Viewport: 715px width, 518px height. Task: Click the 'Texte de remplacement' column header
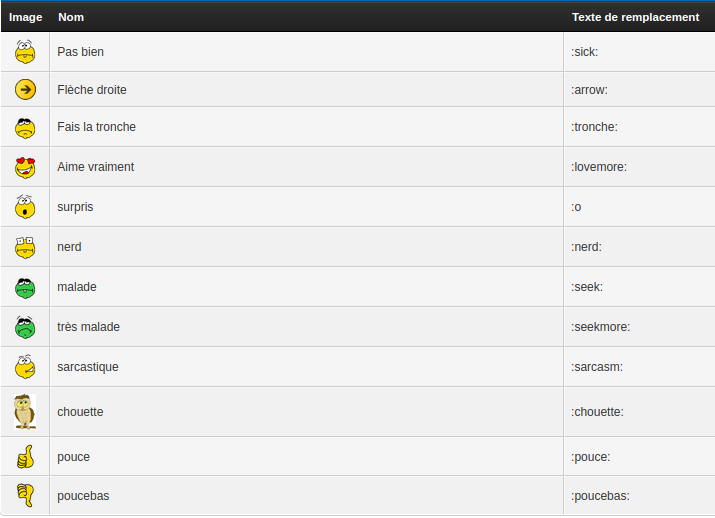click(x=635, y=17)
